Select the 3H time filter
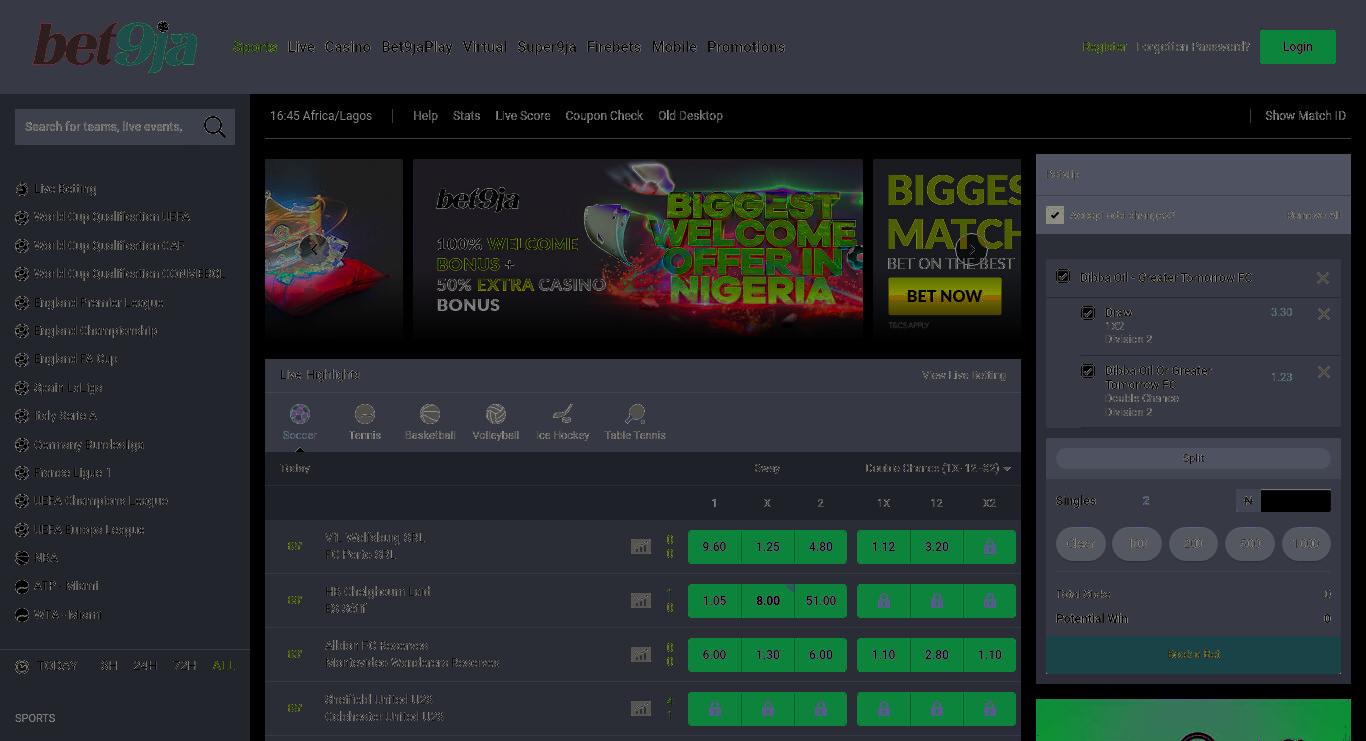Viewport: 1366px width, 741px height. coord(109,666)
